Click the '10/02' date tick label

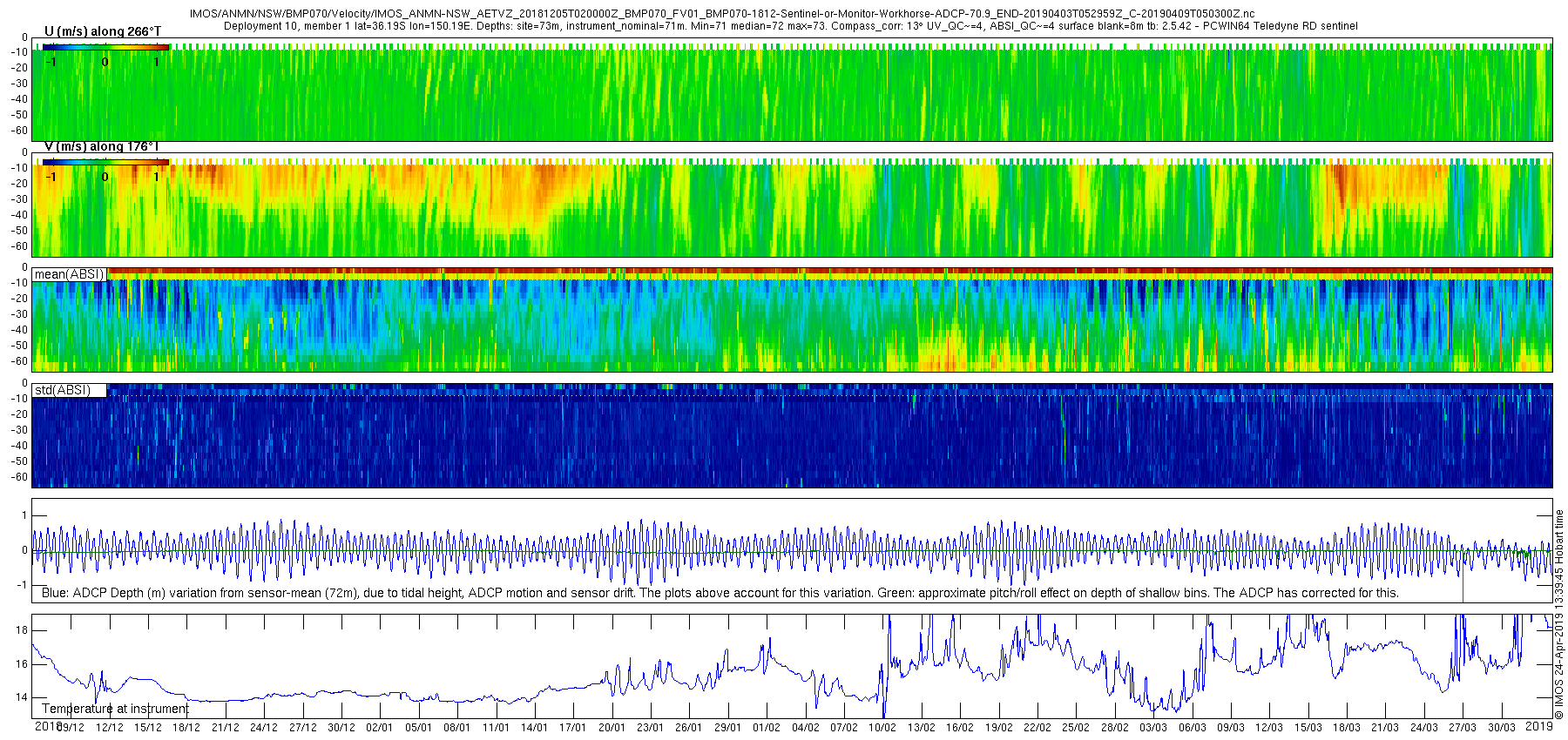tap(882, 728)
